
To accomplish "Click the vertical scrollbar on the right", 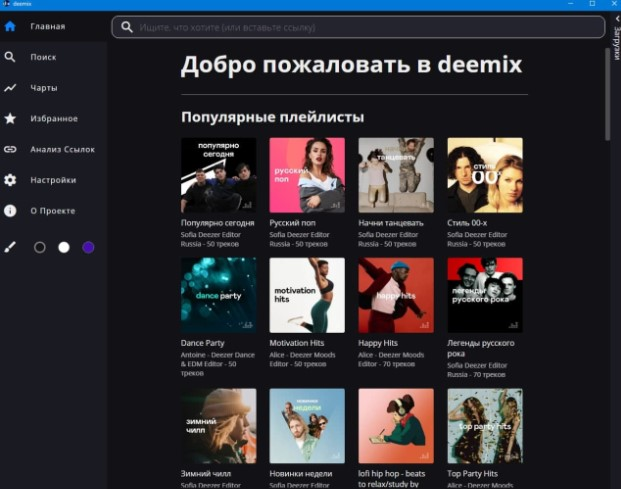I will [x=606, y=95].
